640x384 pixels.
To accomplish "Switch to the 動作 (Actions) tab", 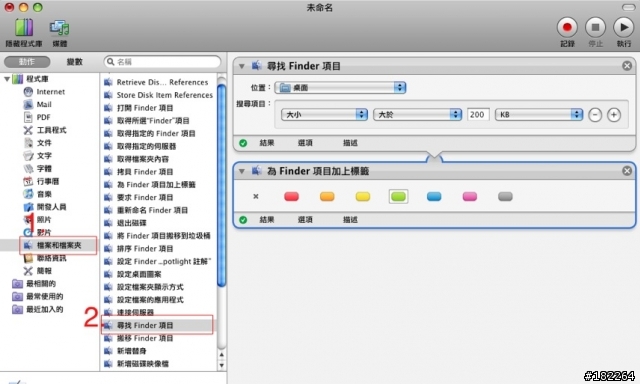I will pyautogui.click(x=27, y=62).
